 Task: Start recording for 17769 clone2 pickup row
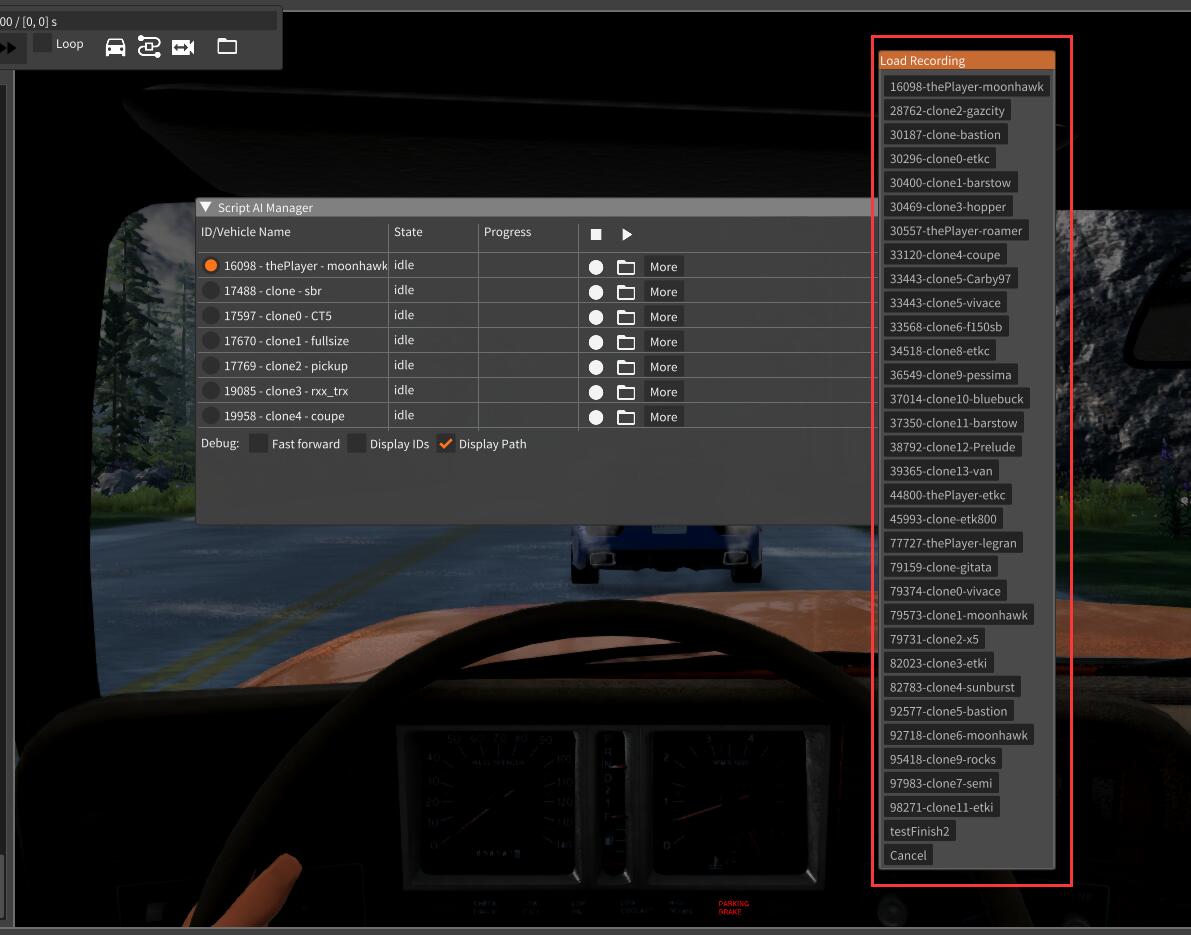tap(596, 368)
